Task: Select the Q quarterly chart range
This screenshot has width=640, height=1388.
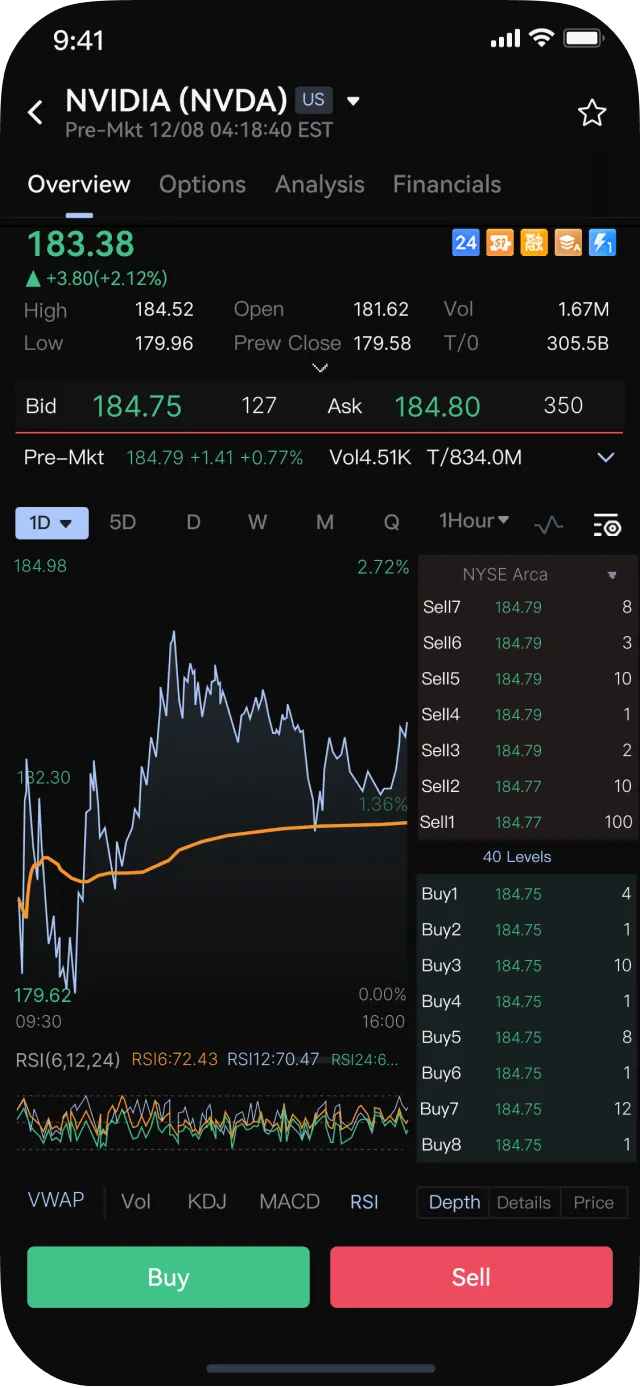Action: [x=392, y=523]
